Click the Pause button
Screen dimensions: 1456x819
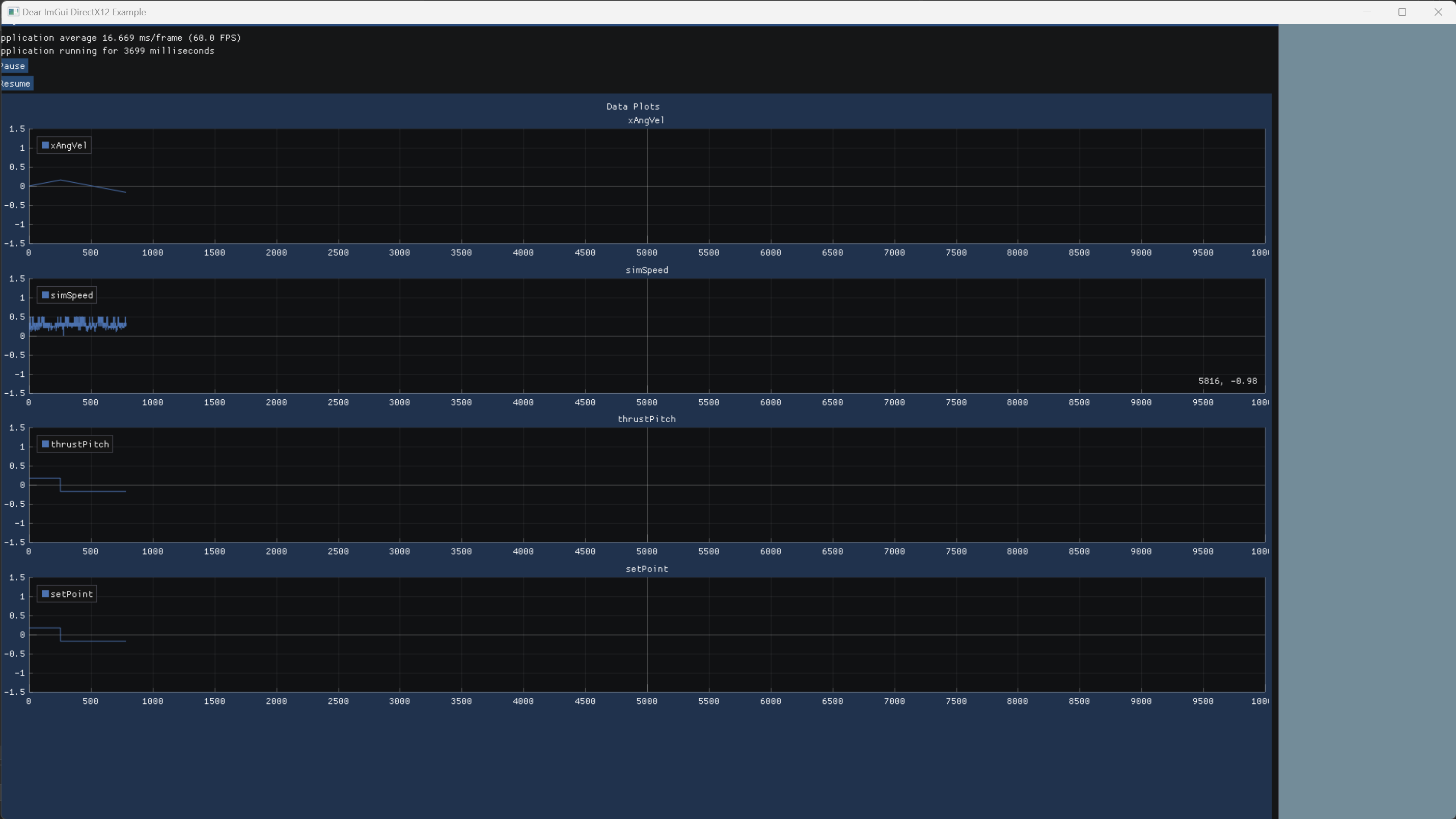pos(14,66)
